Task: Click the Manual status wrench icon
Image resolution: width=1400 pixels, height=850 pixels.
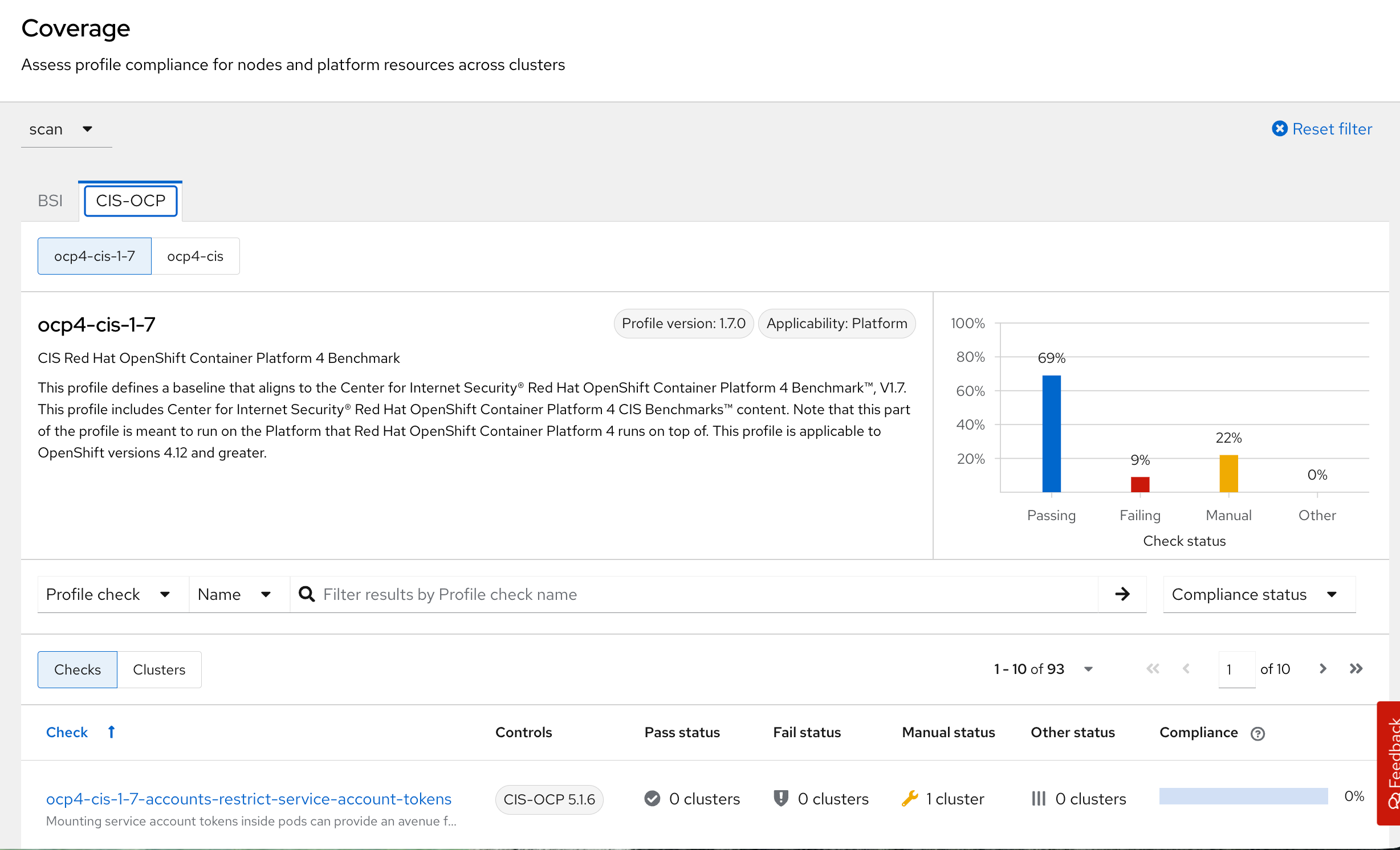Action: [910, 798]
